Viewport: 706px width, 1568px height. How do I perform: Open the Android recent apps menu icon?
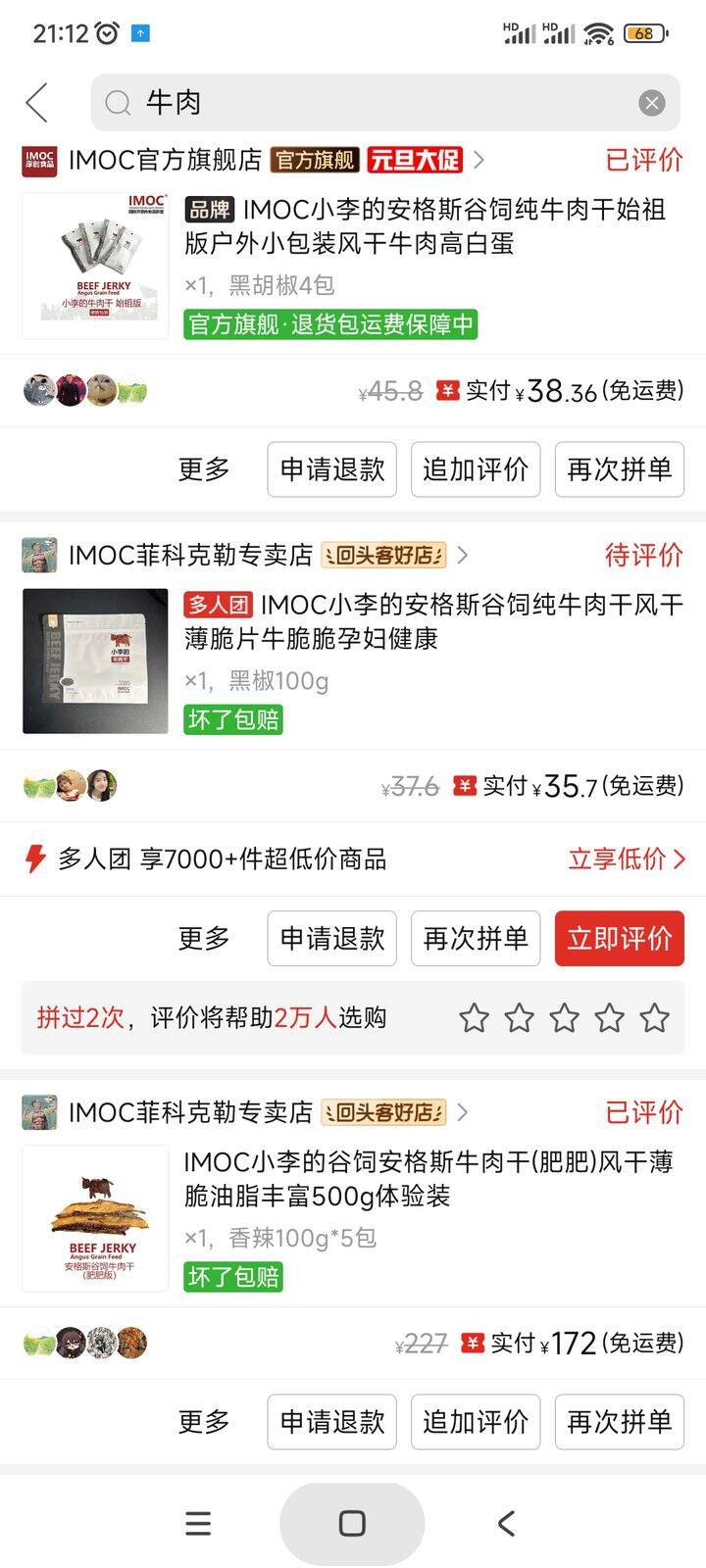point(198,1523)
